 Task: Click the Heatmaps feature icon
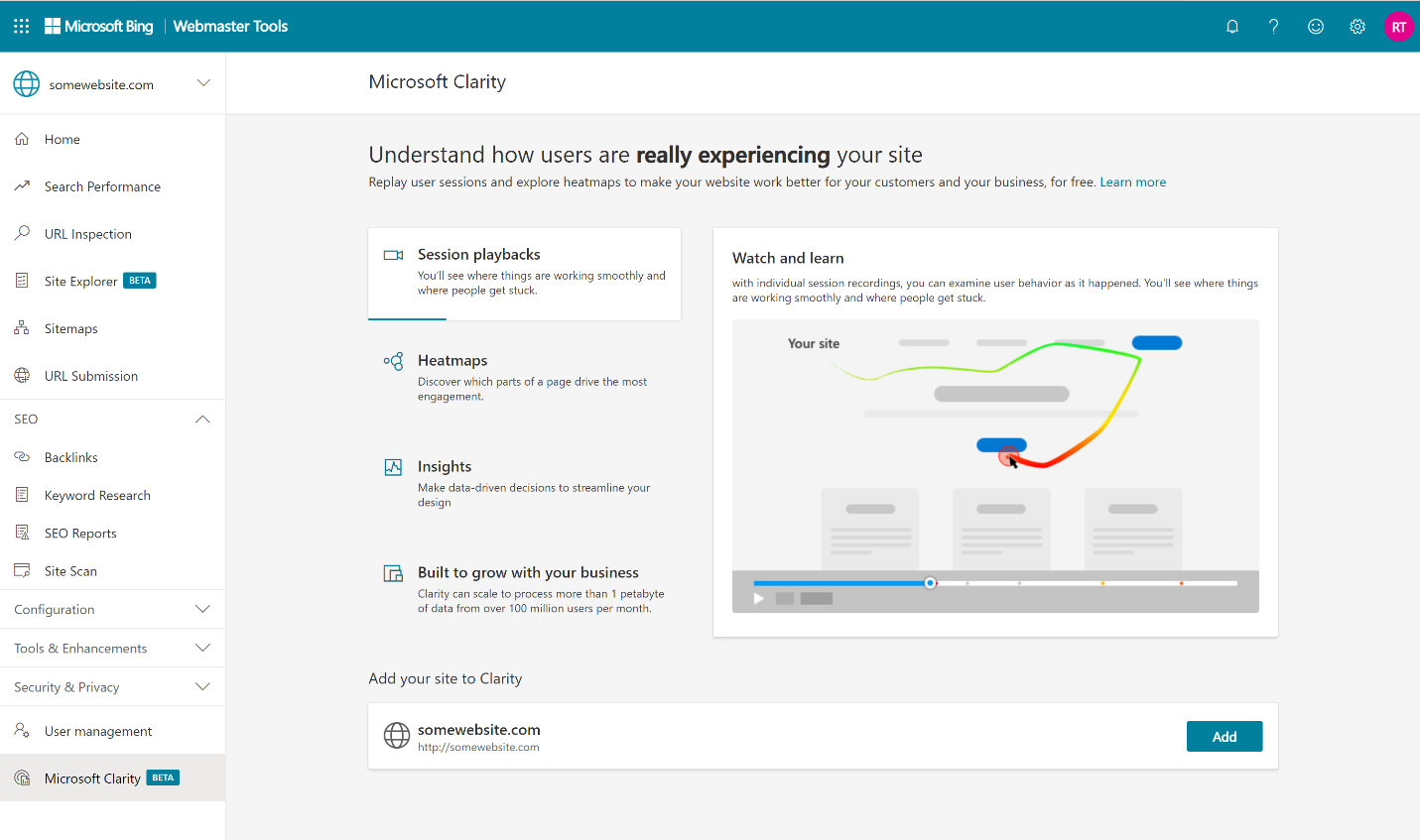pyautogui.click(x=393, y=361)
